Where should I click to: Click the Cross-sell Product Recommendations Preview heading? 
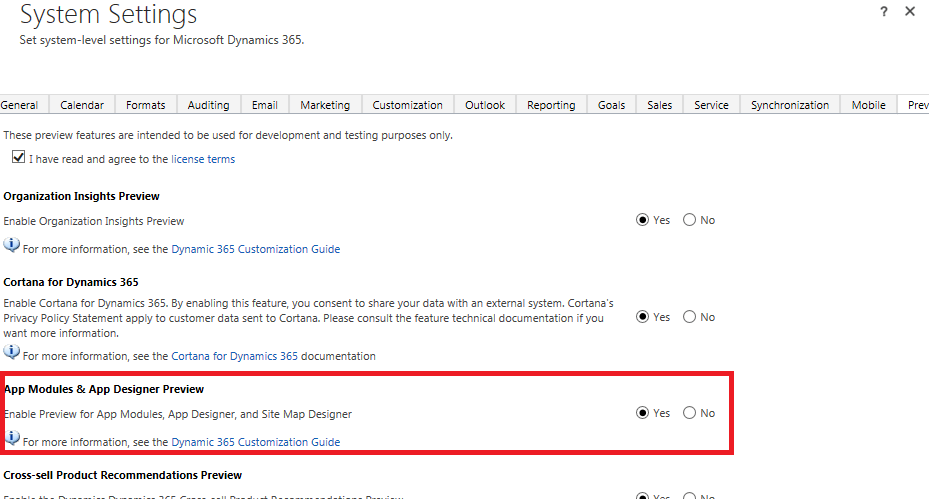pos(123,475)
